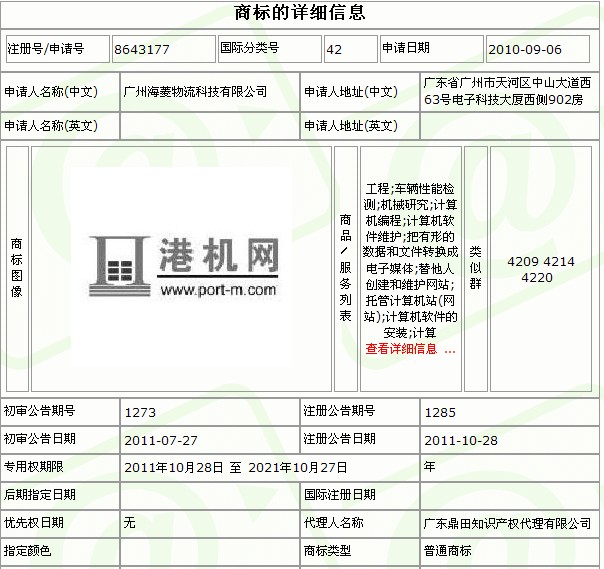The height and width of the screenshot is (569, 604).
Task: Click registration announcement issue 1285
Action: [x=440, y=413]
